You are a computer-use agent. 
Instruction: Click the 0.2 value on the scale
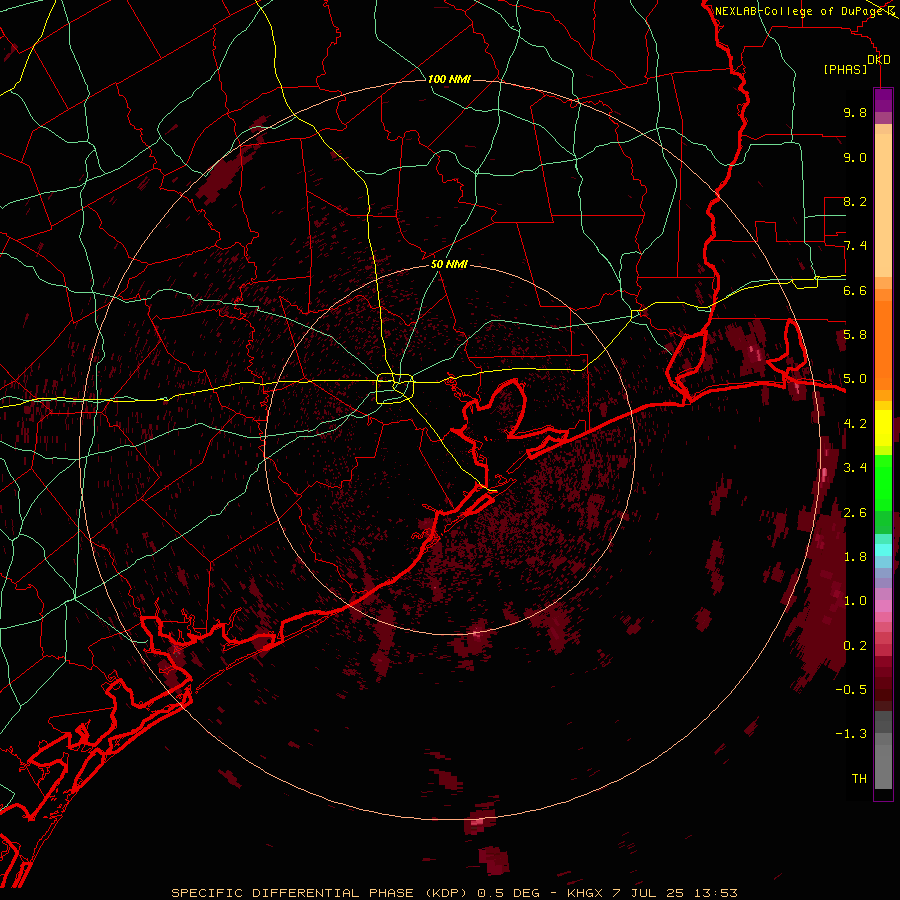855,646
